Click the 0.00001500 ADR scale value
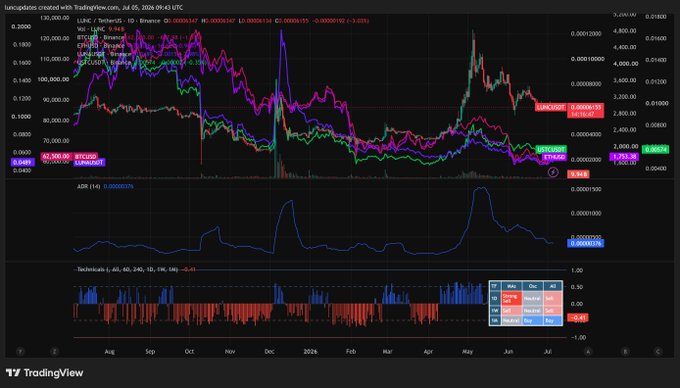This screenshot has height=388, width=680. click(x=586, y=189)
